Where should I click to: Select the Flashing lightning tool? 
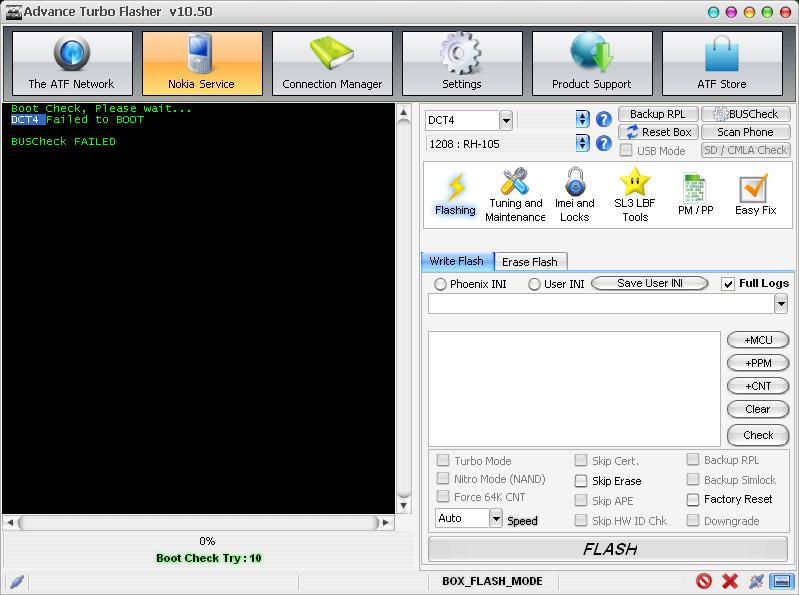(x=455, y=195)
